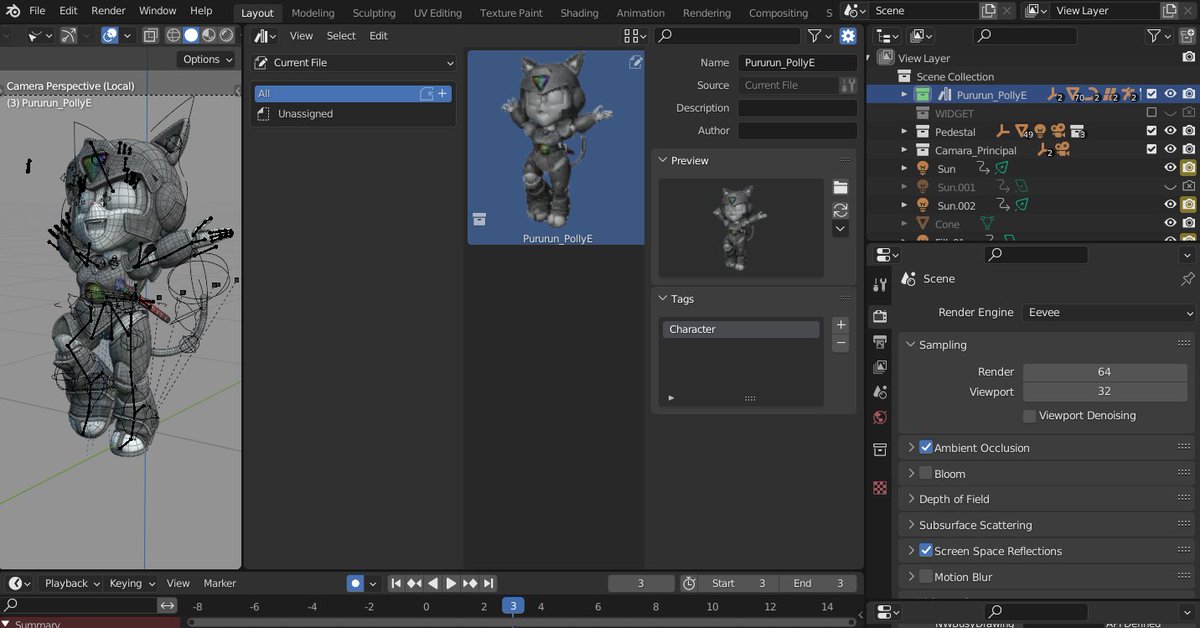The image size is (1200, 628).
Task: Open asset browser display mode selector
Action: coord(635,36)
